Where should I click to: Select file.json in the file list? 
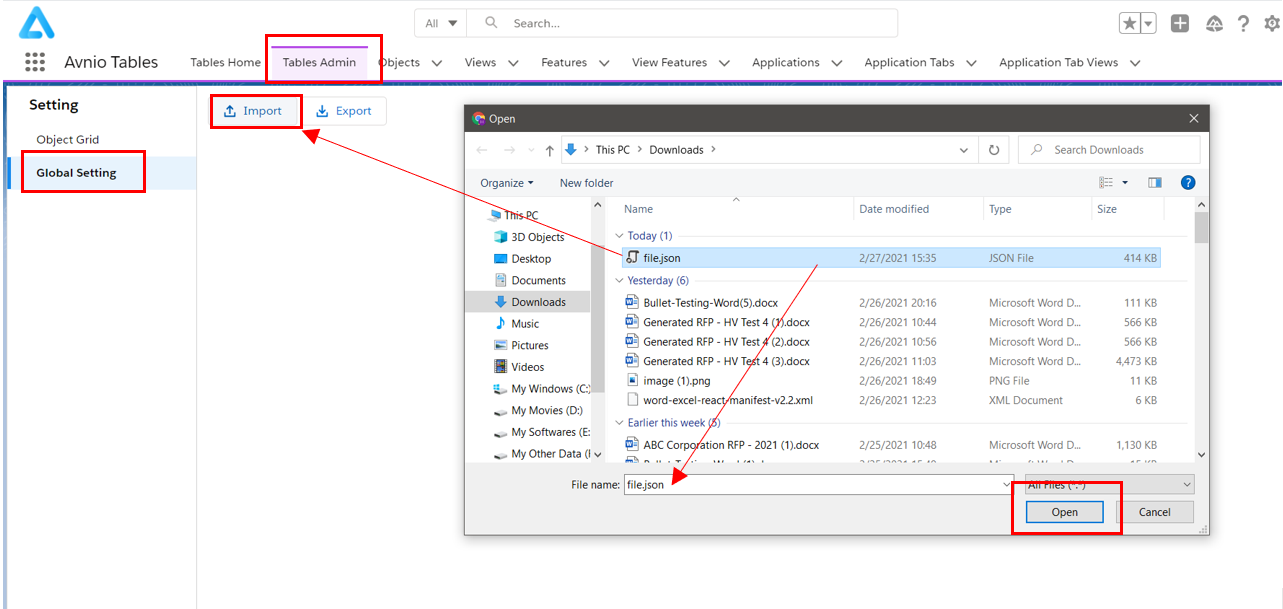click(x=661, y=258)
